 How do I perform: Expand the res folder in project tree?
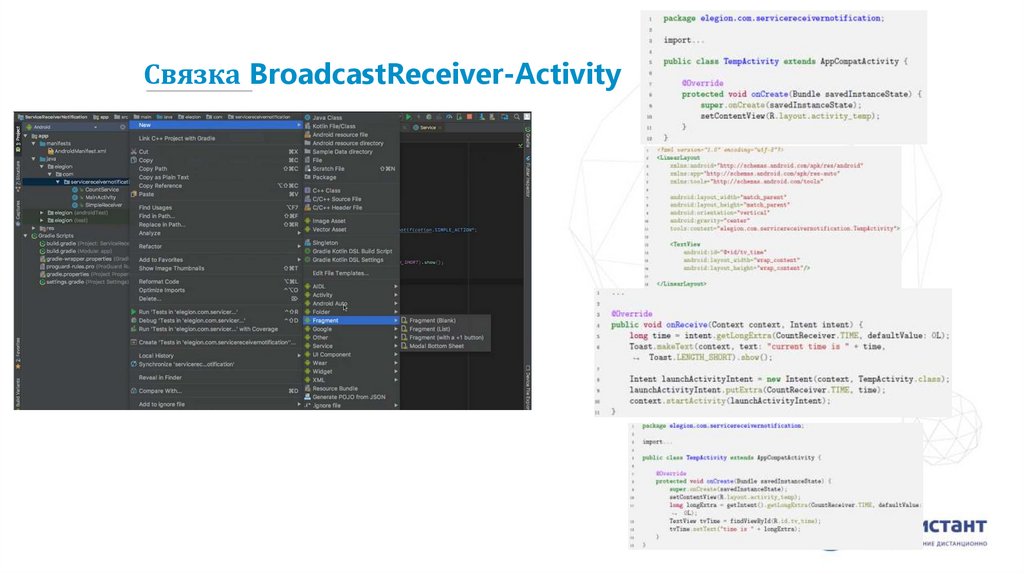[x=33, y=227]
